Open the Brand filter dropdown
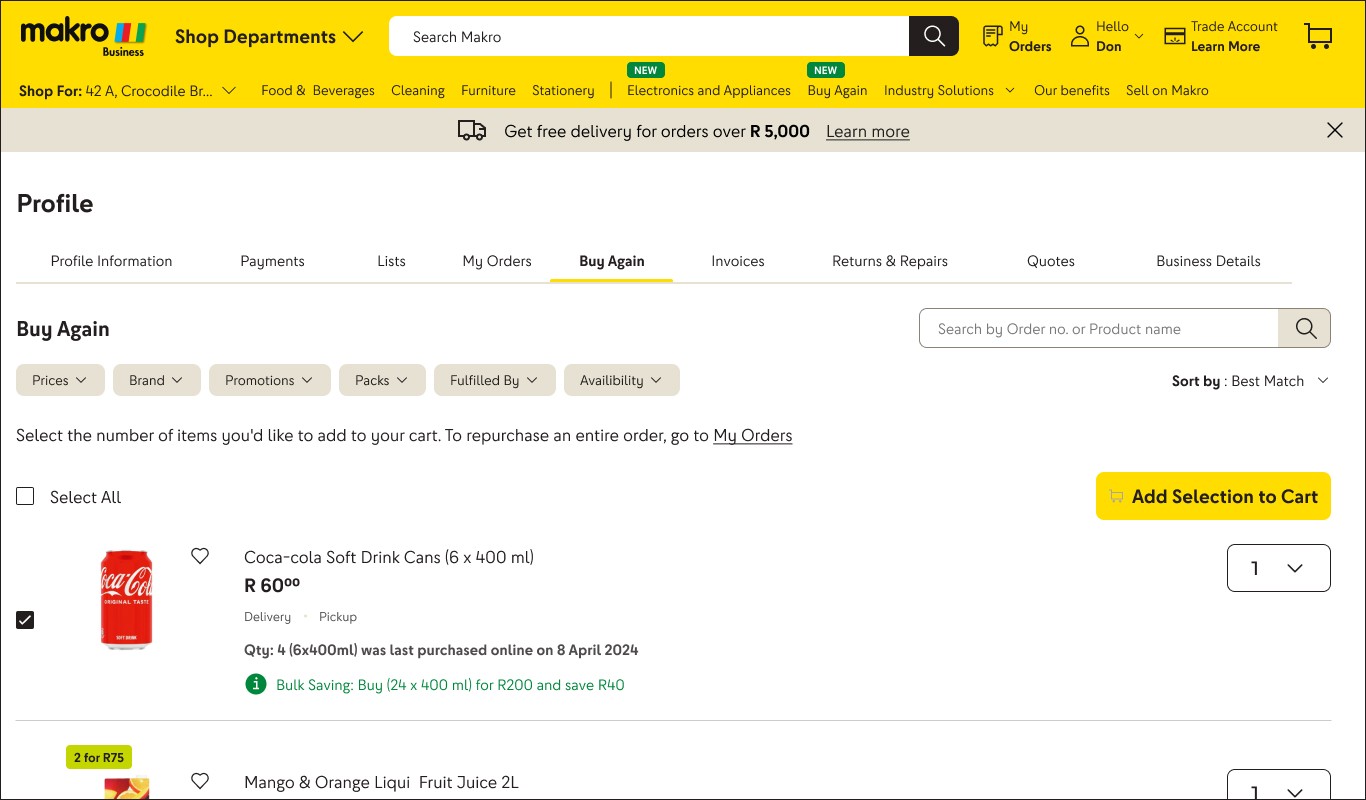1366x800 pixels. [x=157, y=380]
